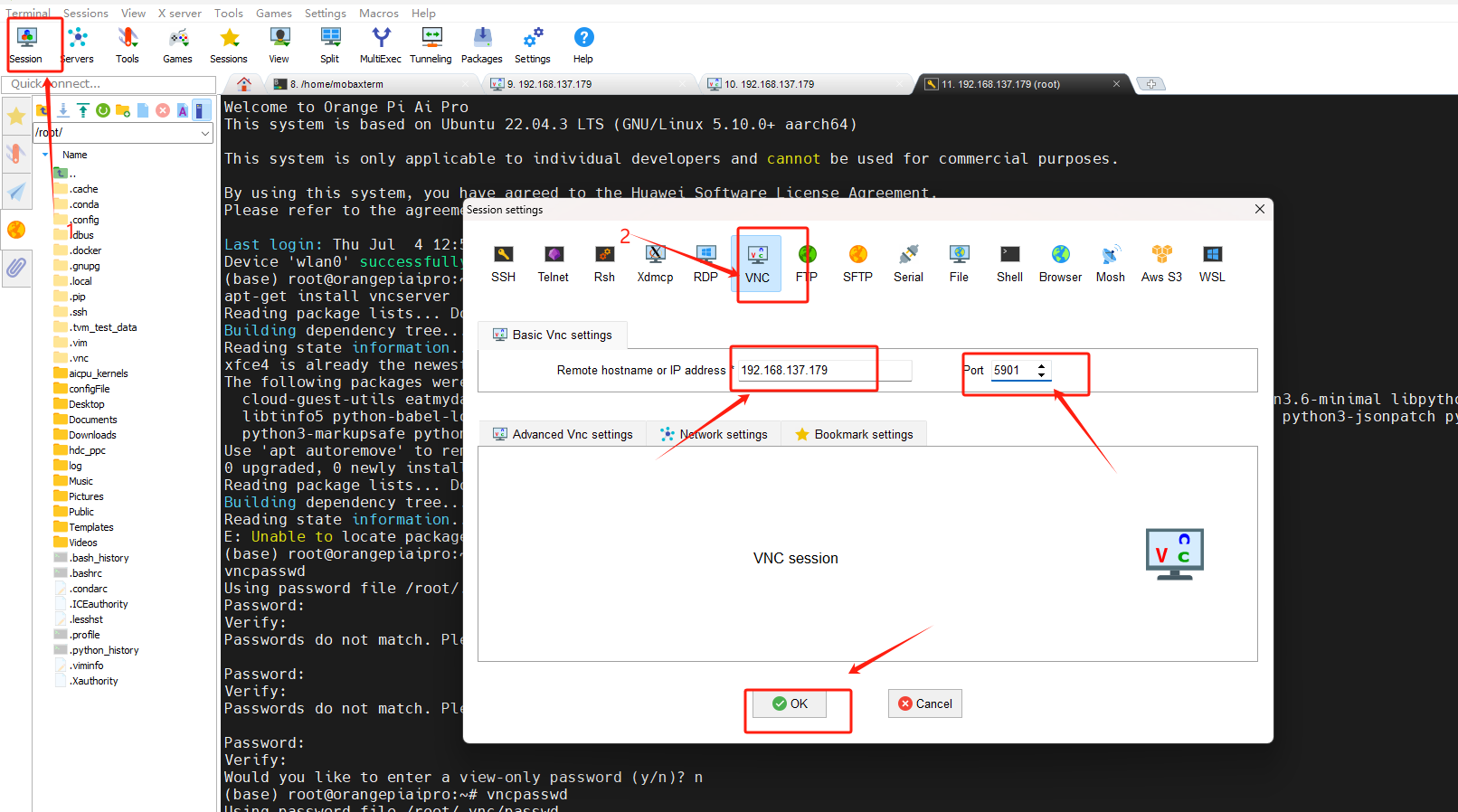Select the Rsh session type

tap(604, 263)
